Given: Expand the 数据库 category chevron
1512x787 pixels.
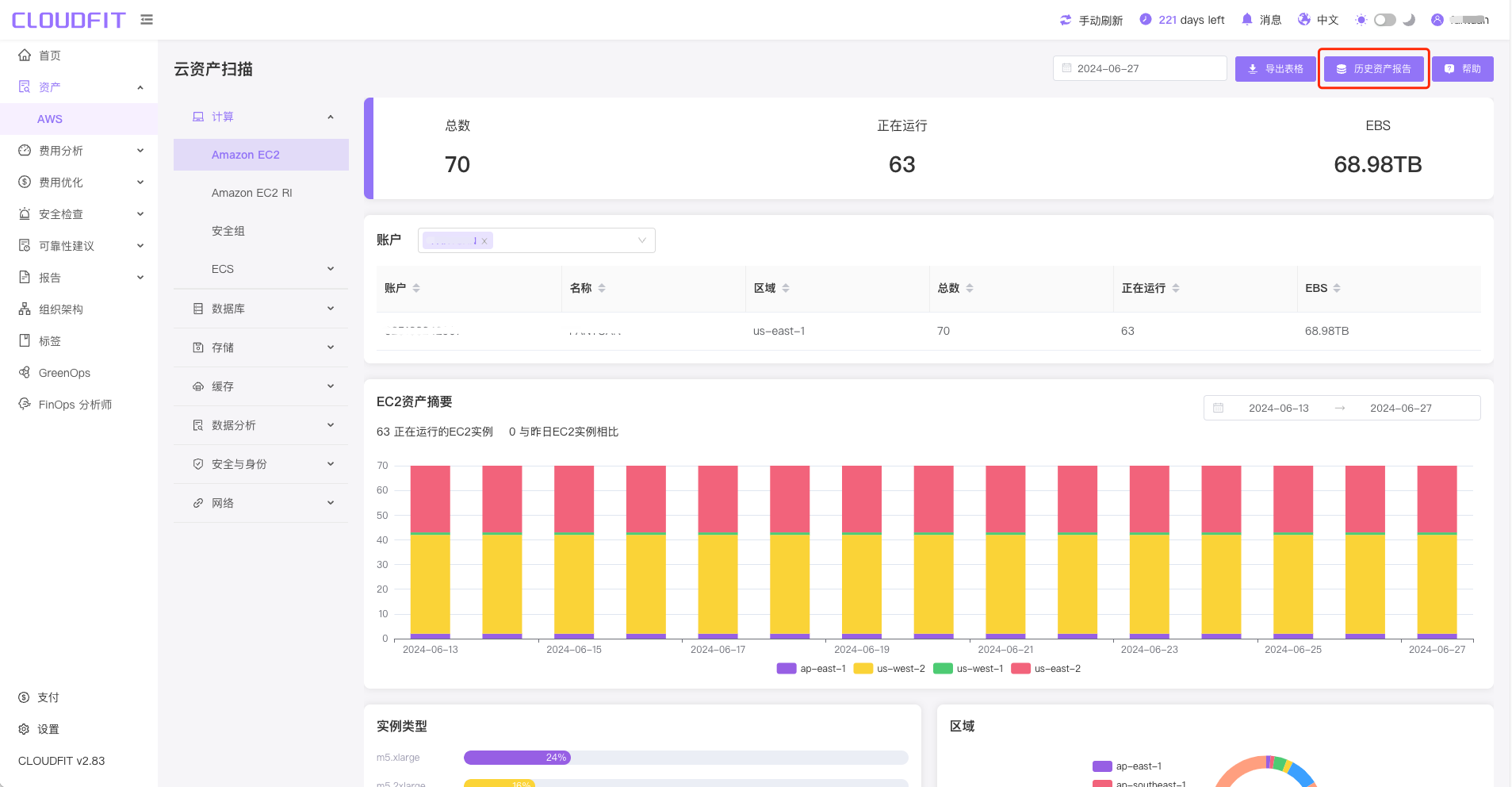Looking at the screenshot, I should point(331,309).
